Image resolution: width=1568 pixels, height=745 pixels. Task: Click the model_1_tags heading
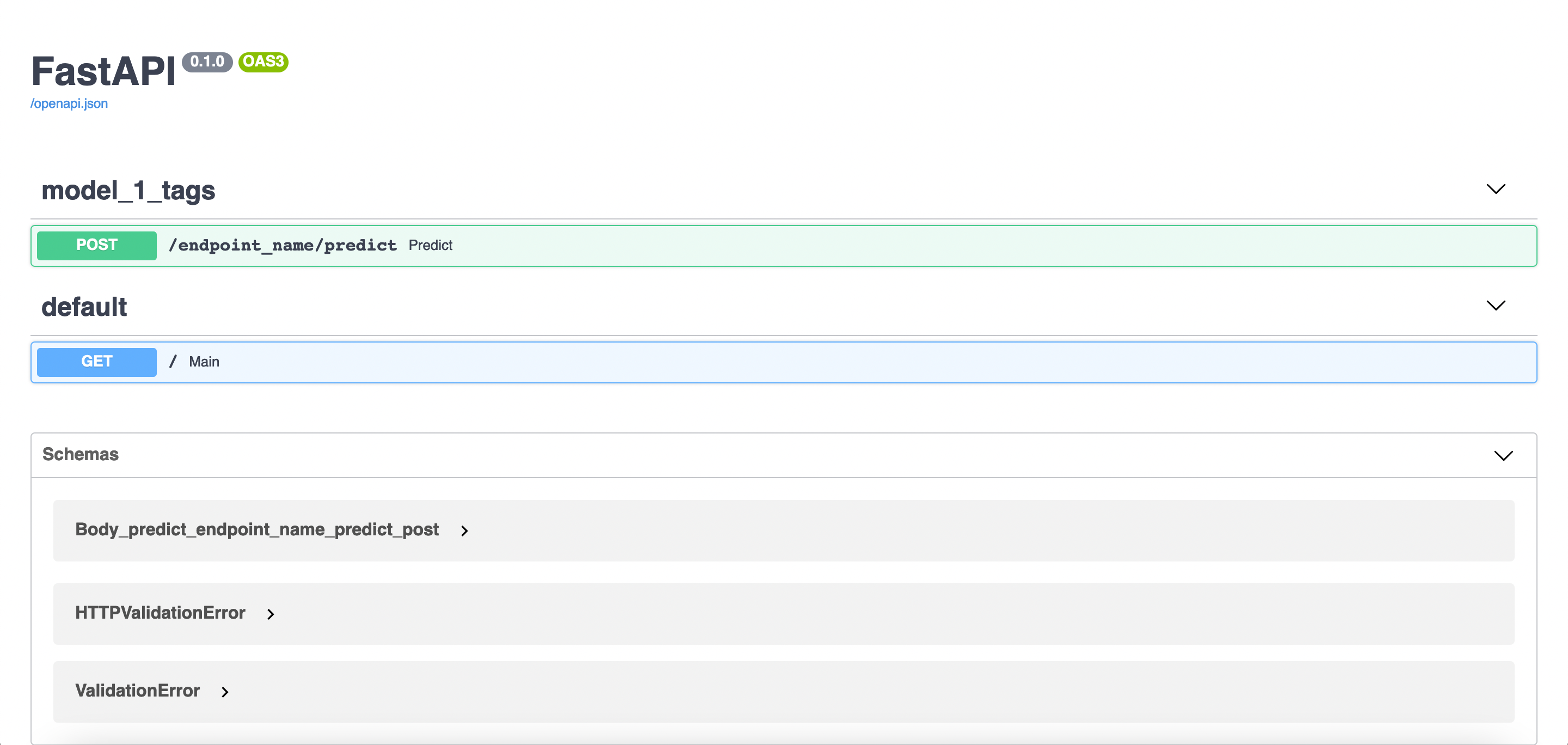[128, 191]
